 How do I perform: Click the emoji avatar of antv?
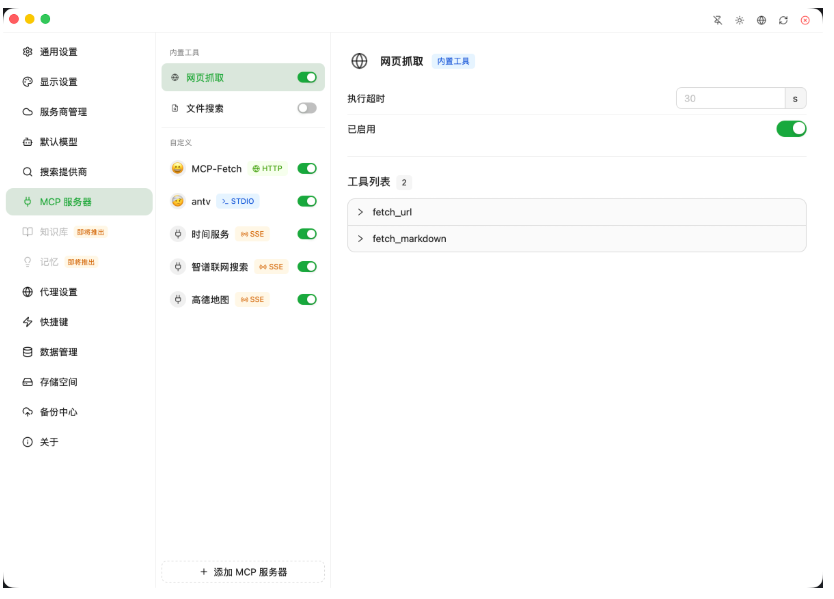point(178,201)
